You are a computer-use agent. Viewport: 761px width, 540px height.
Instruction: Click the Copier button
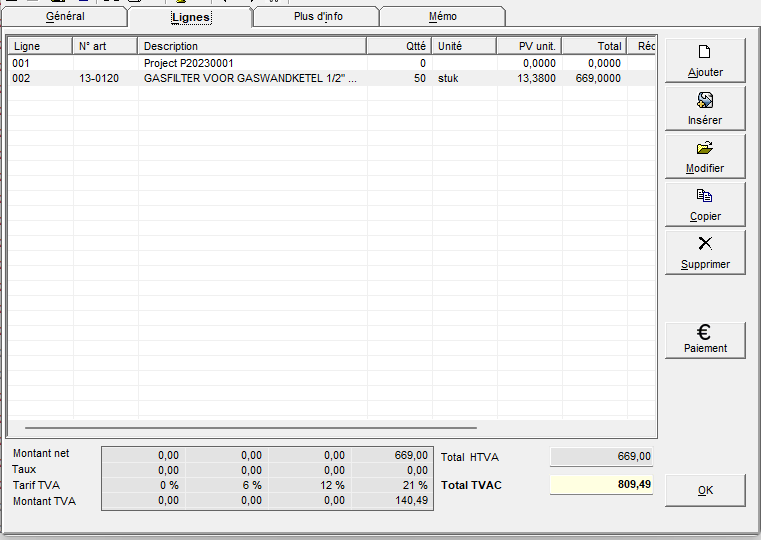pyautogui.click(x=705, y=205)
